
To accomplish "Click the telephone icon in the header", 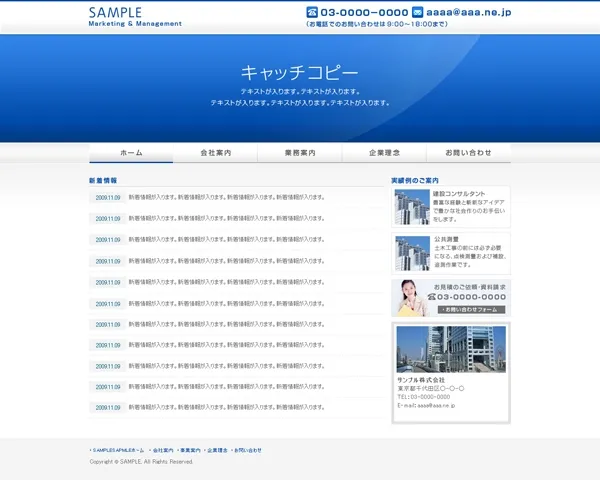I will click(x=312, y=12).
